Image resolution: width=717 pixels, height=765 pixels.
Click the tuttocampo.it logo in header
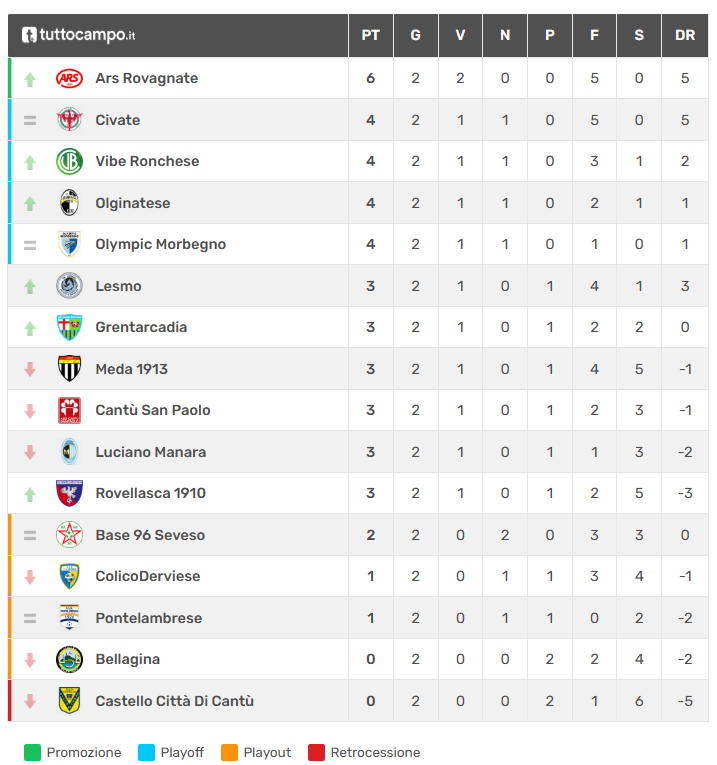click(x=79, y=35)
